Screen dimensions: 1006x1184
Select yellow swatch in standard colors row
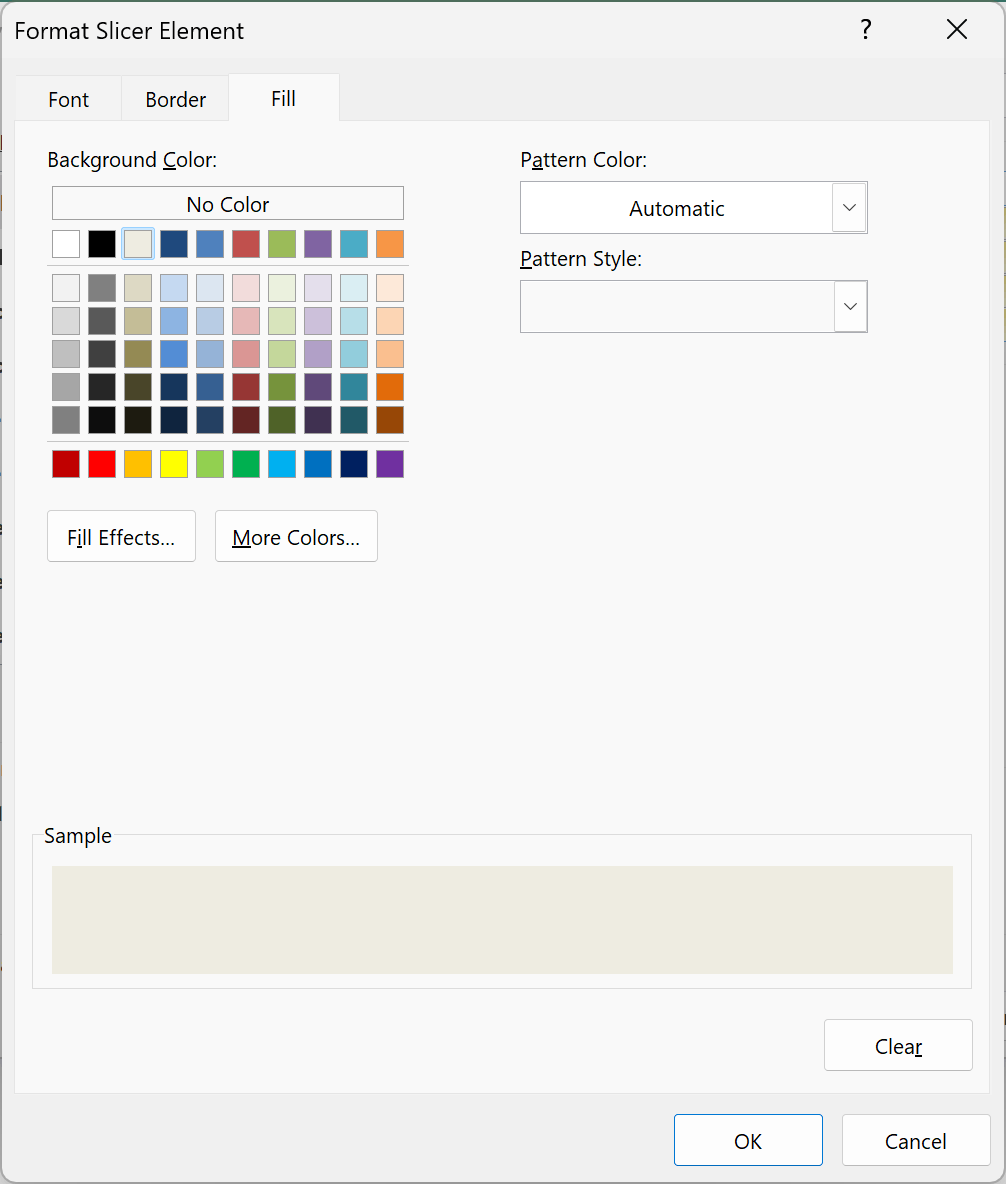click(x=174, y=464)
